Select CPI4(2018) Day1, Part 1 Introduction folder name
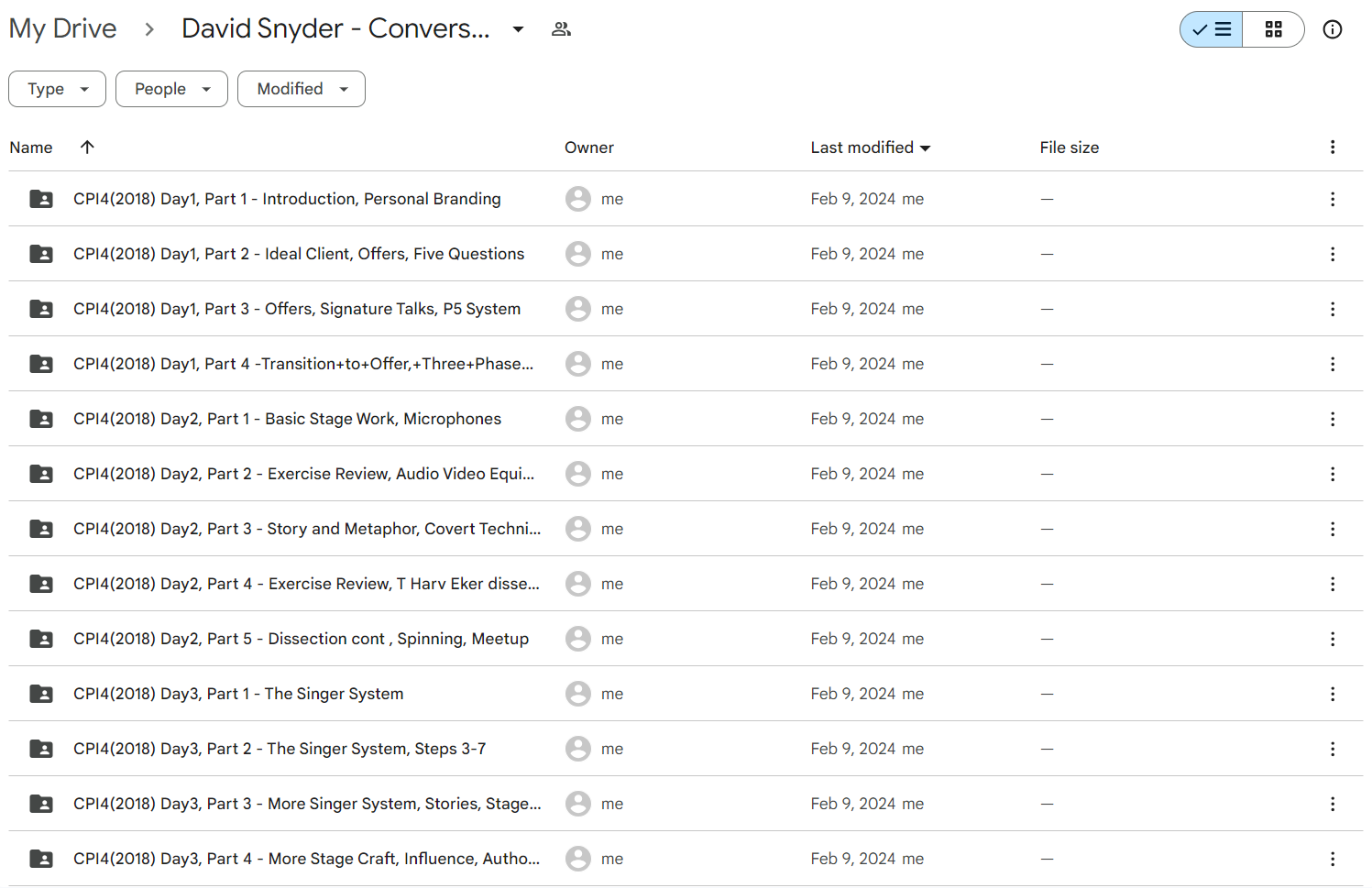1372x888 pixels. click(287, 199)
